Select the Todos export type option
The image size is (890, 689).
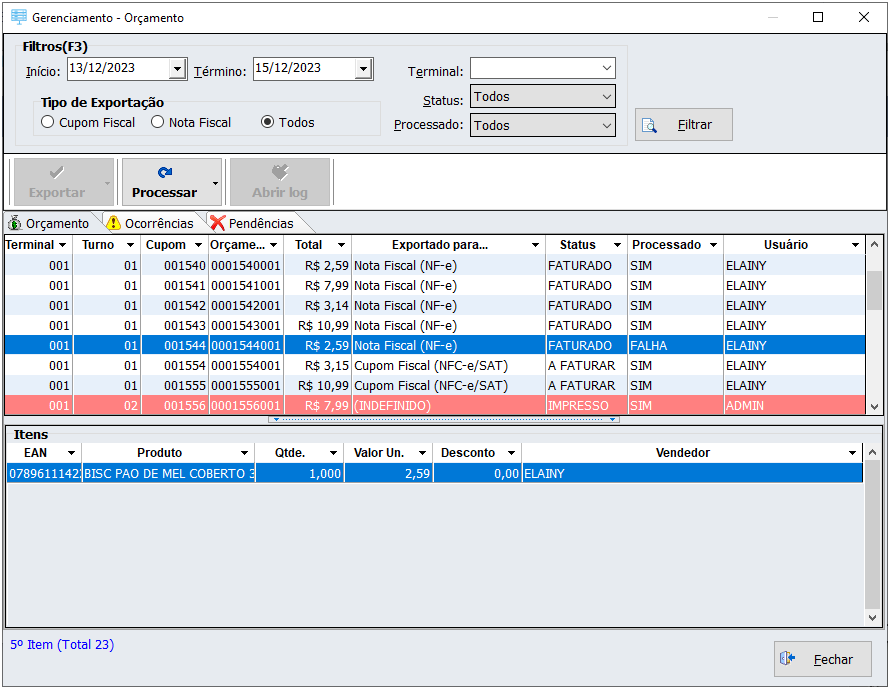tap(267, 123)
